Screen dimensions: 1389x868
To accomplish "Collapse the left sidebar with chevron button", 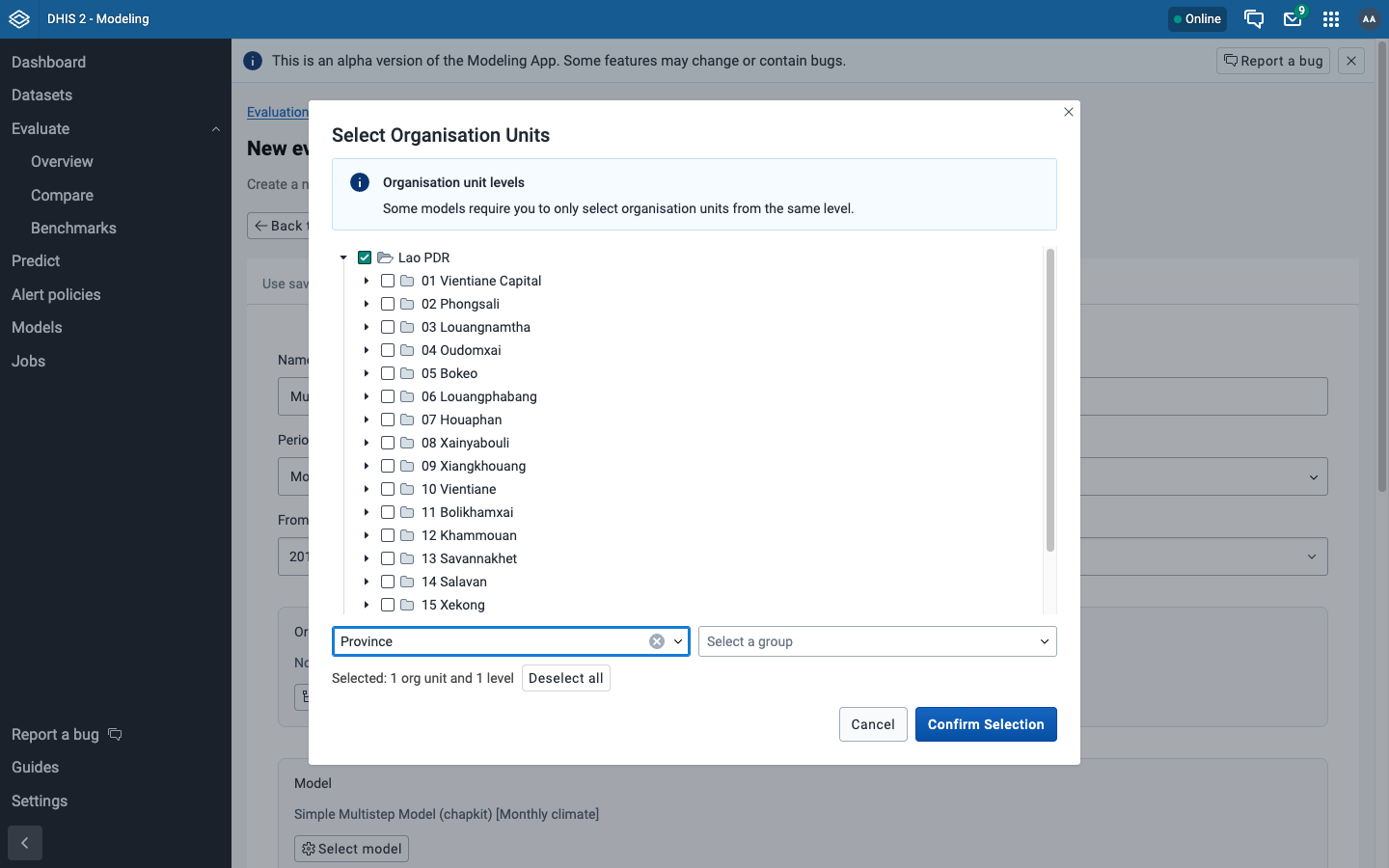I will tap(25, 843).
